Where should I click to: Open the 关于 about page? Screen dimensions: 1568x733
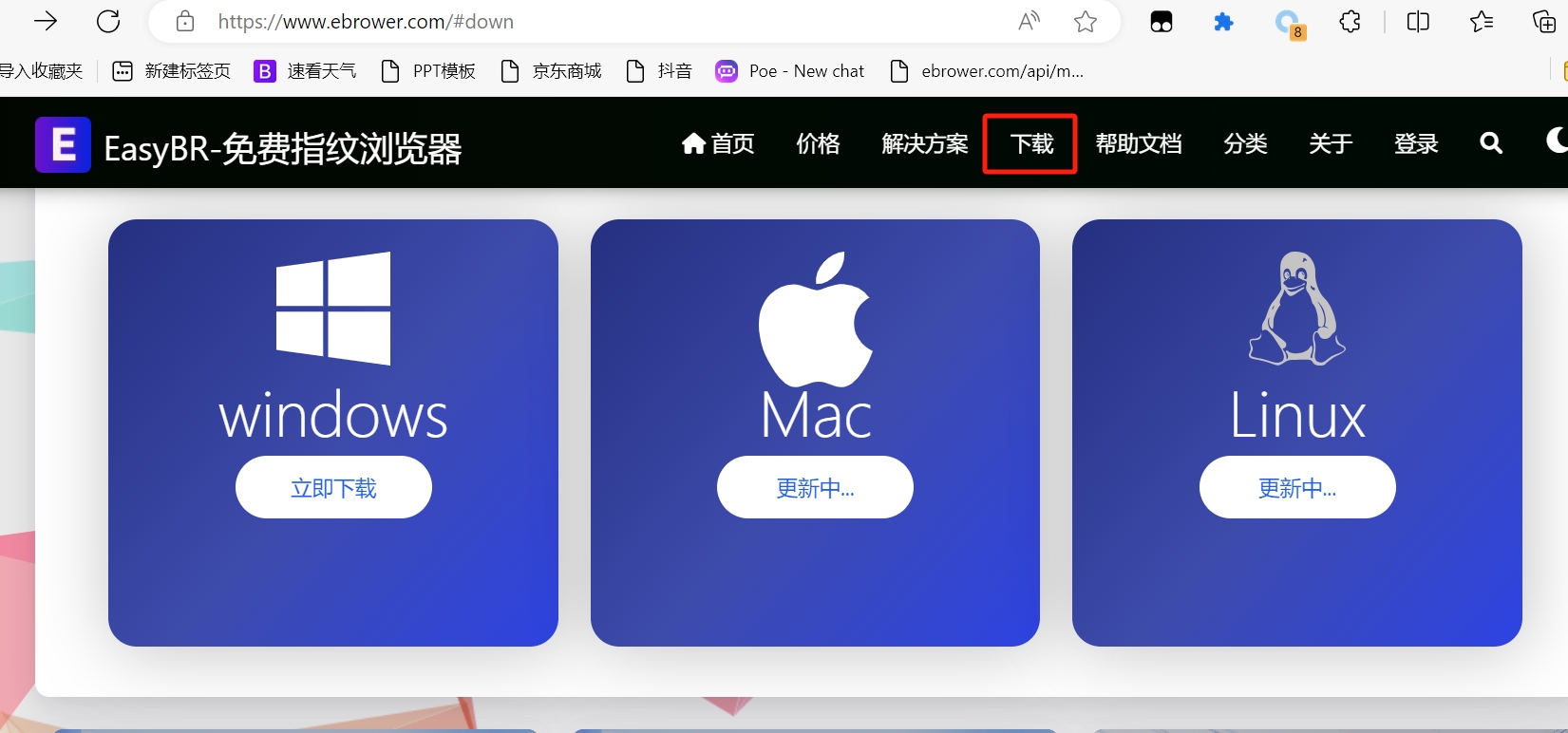(1331, 143)
